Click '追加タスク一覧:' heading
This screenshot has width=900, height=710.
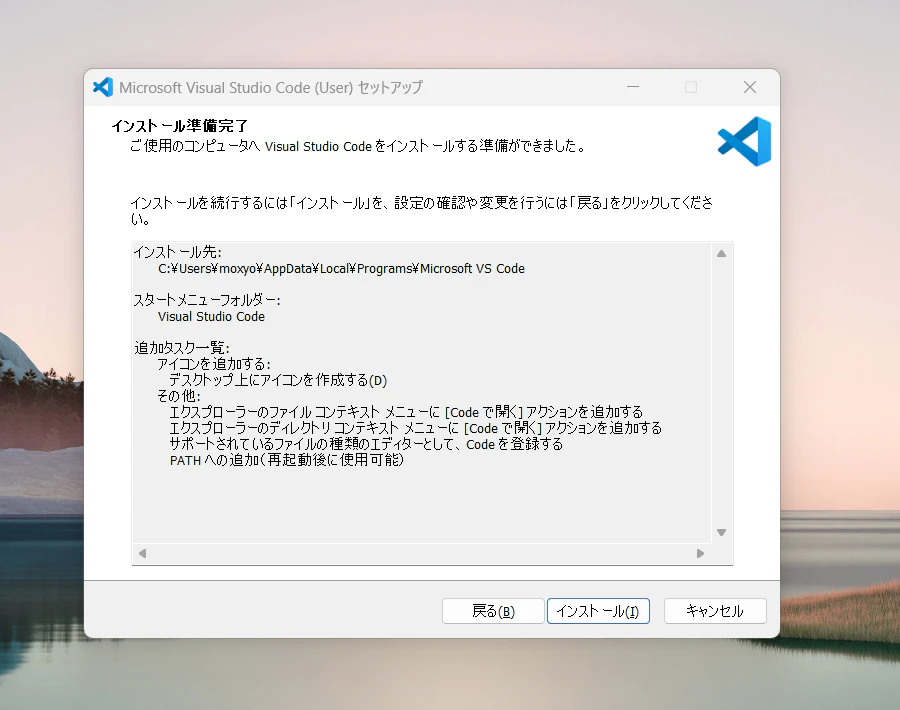click(182, 348)
